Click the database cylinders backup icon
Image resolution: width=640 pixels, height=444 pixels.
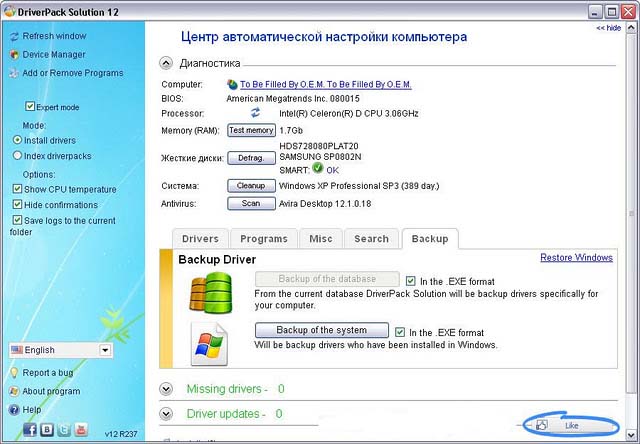[x=211, y=293]
